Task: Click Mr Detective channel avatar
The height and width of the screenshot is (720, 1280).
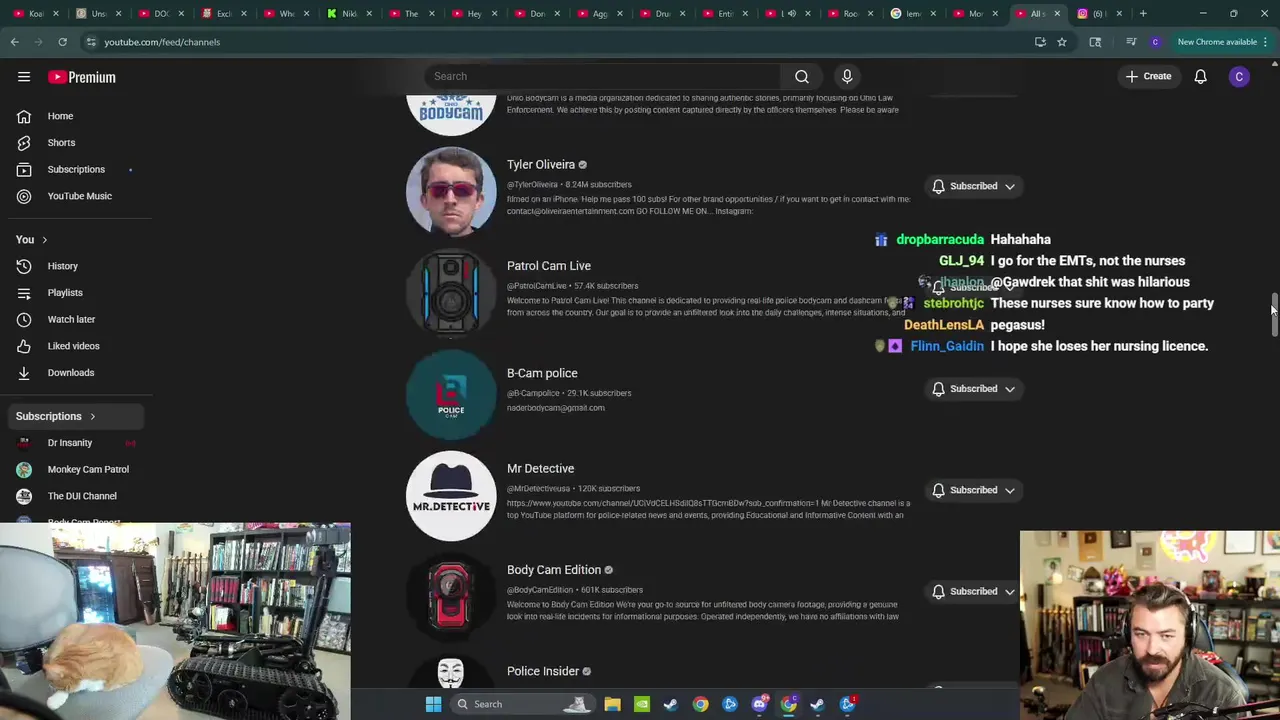Action: pyautogui.click(x=451, y=496)
